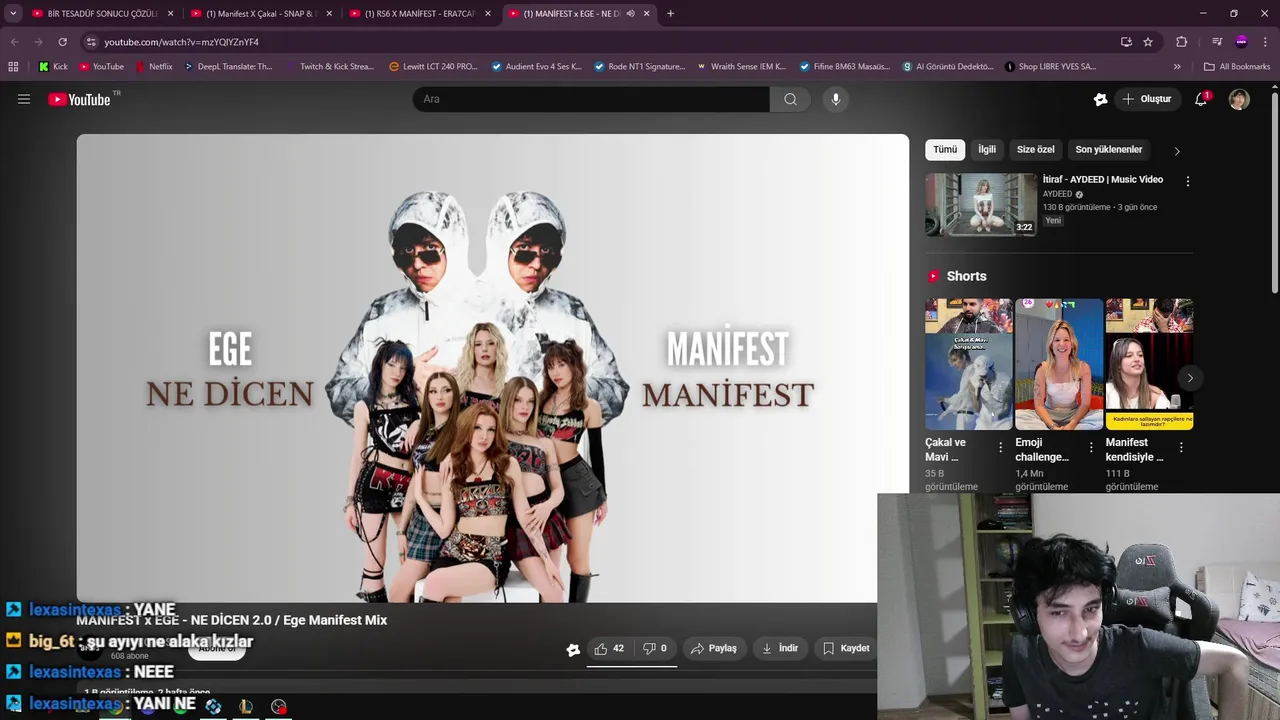Select the Tümü filter chip
The image size is (1280, 720).
click(945, 150)
